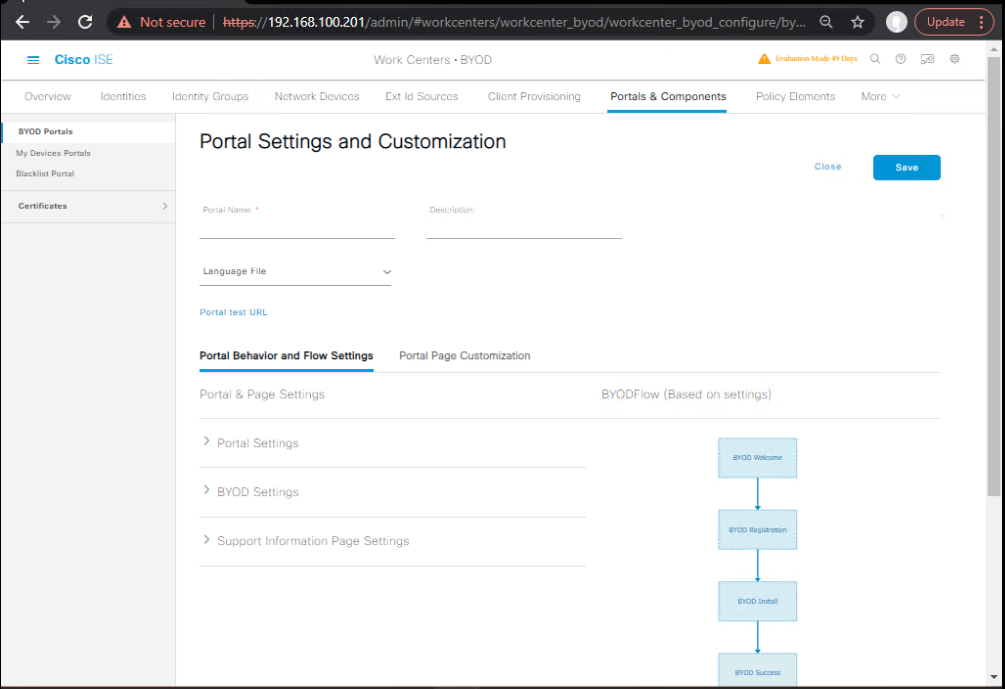The height and width of the screenshot is (689, 1005).
Task: Open the Network Devices tab
Action: (x=317, y=96)
